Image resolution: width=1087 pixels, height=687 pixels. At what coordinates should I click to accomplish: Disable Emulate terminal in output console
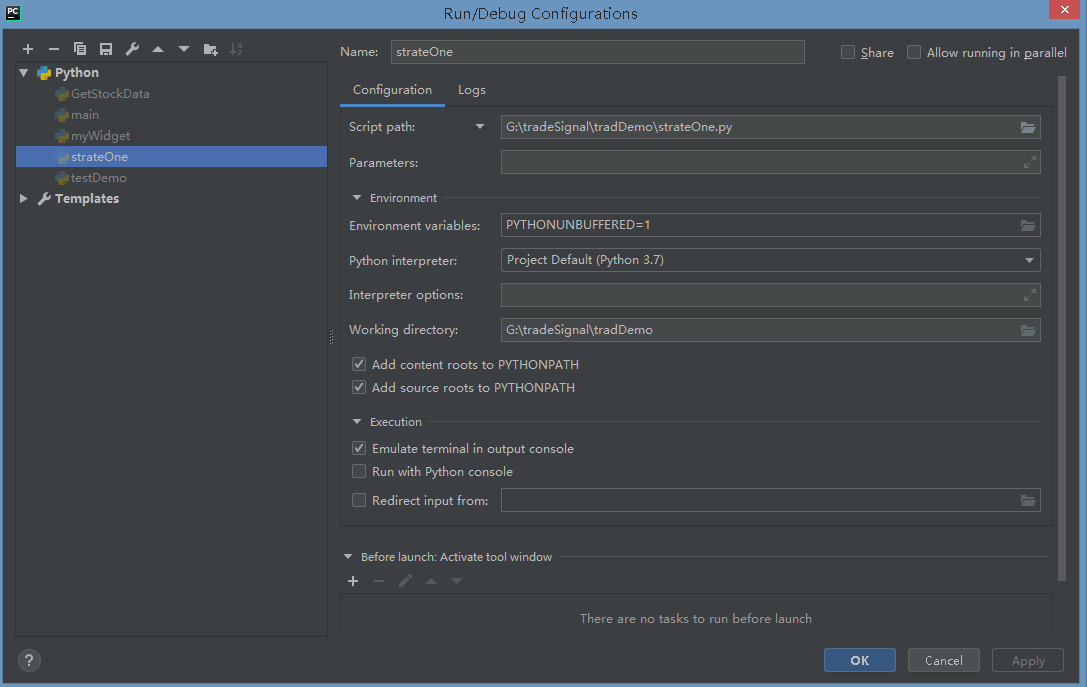[358, 449]
